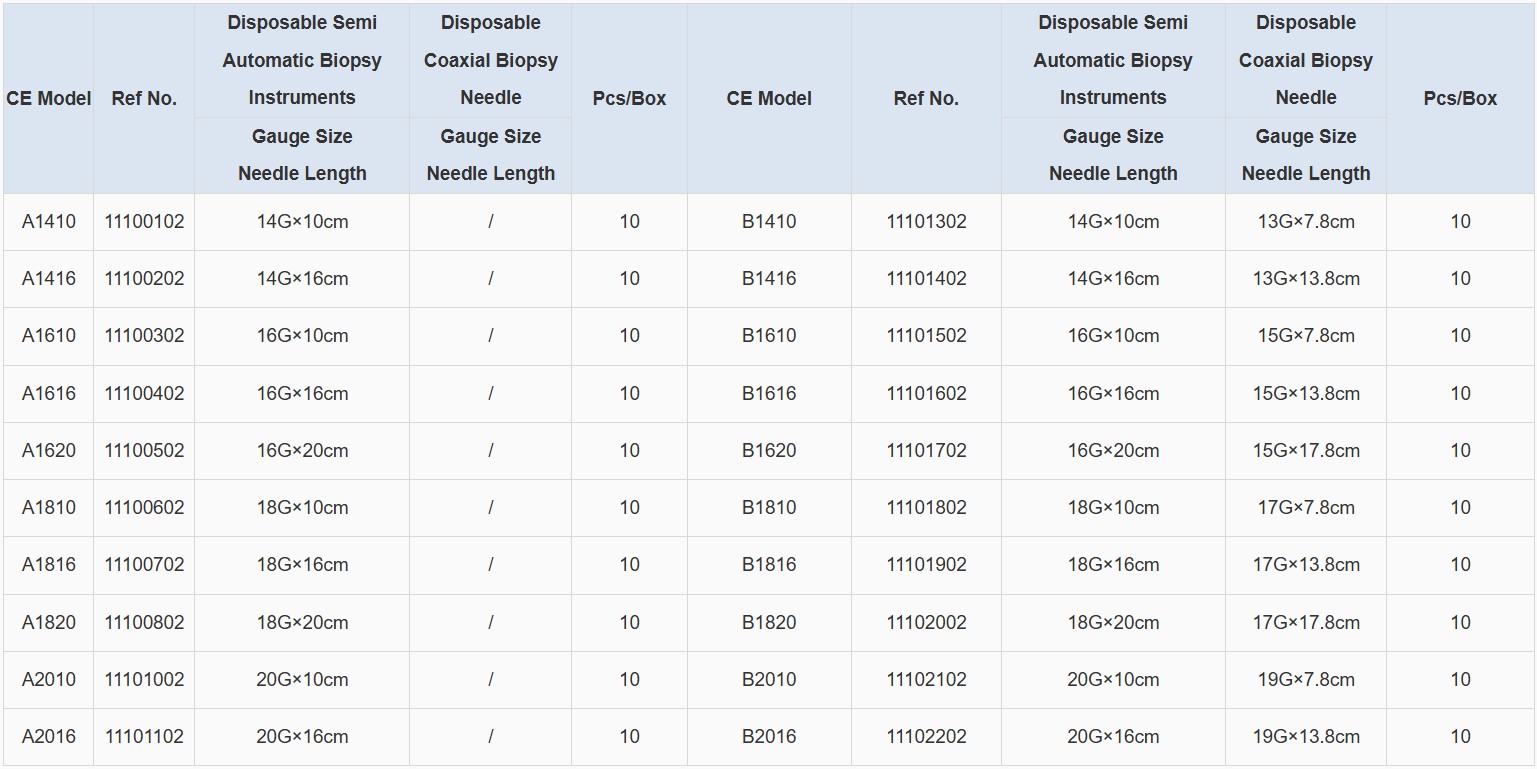Select Ref No. 11100202 cell
This screenshot has width=1537, height=769.
pyautogui.click(x=144, y=279)
